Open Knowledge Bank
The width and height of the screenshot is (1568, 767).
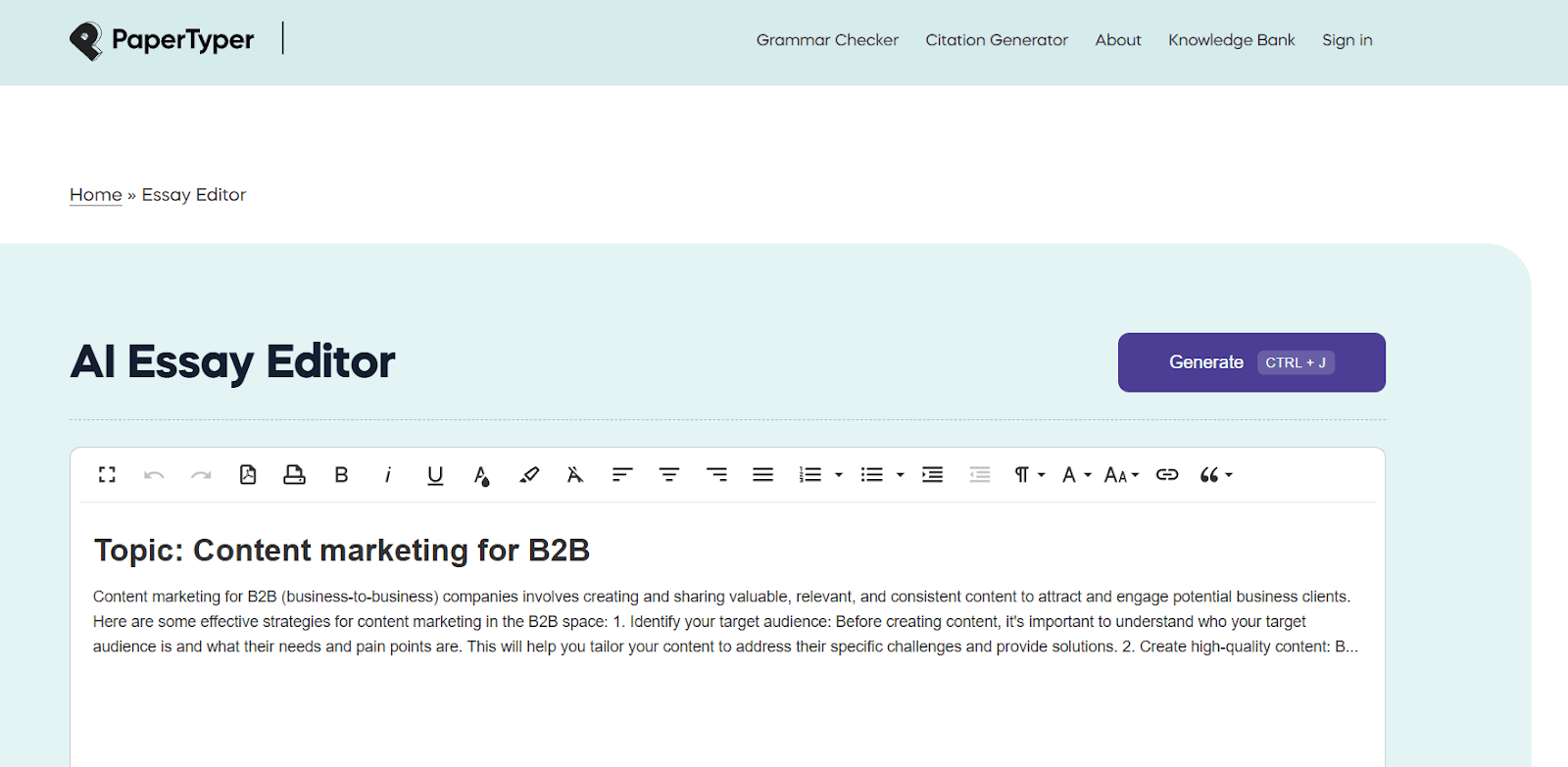click(x=1232, y=40)
